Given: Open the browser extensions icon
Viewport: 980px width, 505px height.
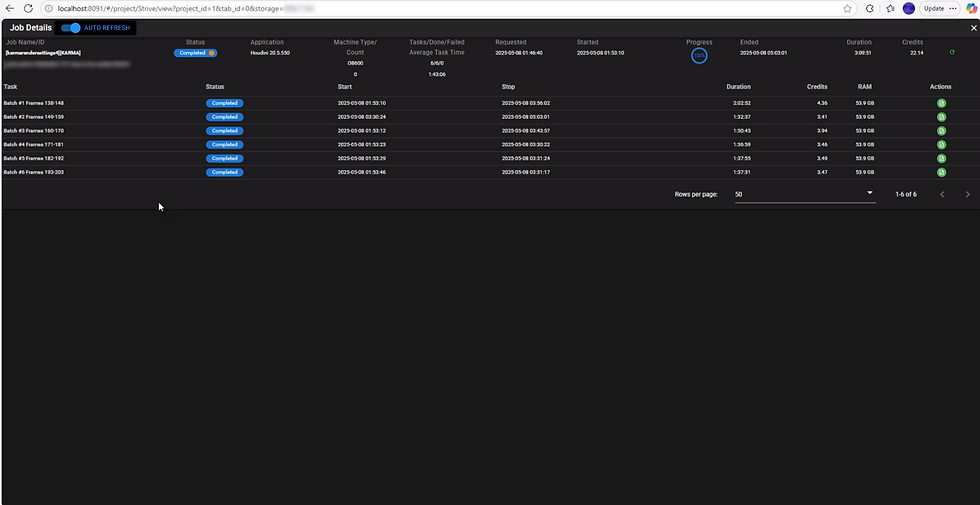Looking at the screenshot, I should (869, 9).
